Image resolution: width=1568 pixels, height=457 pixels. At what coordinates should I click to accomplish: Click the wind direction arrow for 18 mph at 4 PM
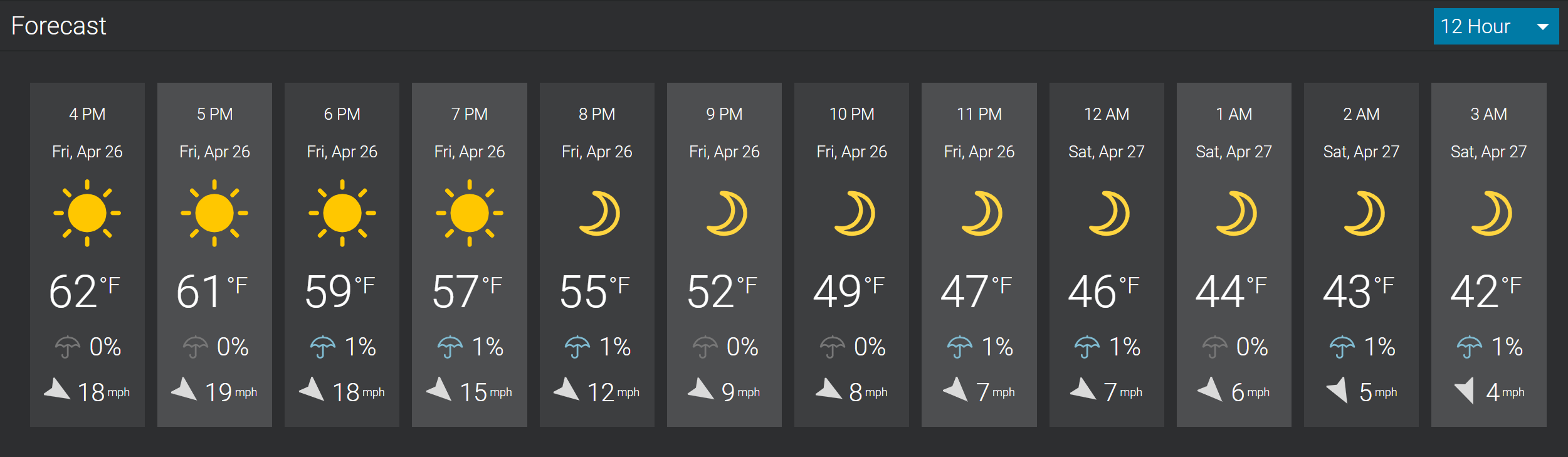coord(57,389)
